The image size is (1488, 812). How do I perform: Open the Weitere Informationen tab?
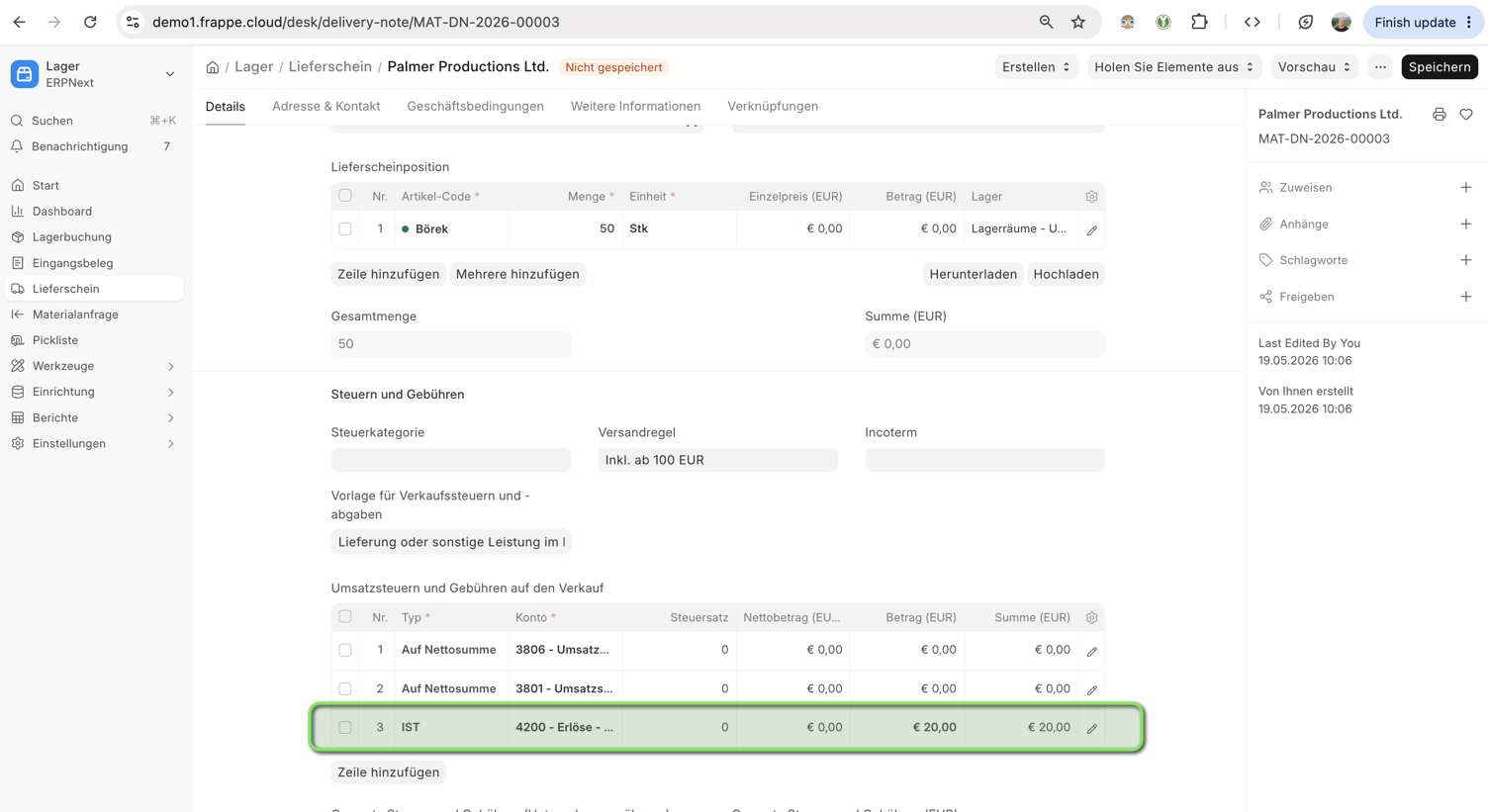pyautogui.click(x=635, y=107)
